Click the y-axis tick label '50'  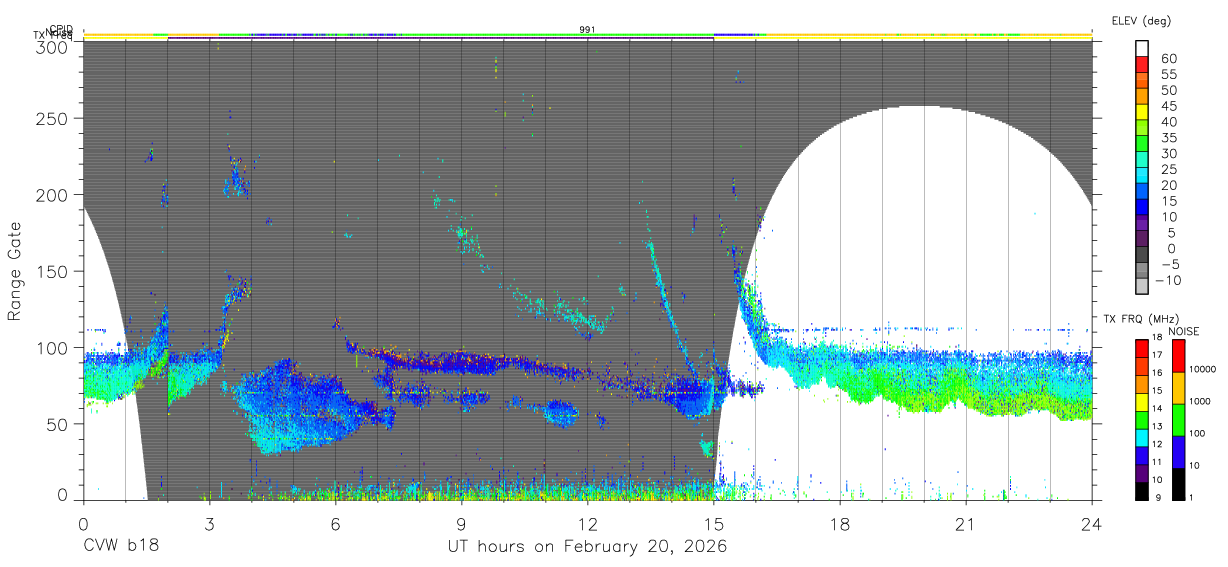tap(58, 424)
